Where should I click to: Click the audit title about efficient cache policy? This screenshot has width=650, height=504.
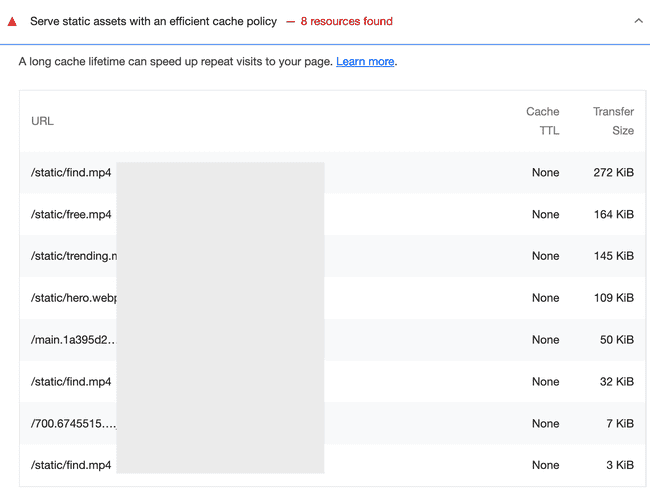tap(153, 21)
